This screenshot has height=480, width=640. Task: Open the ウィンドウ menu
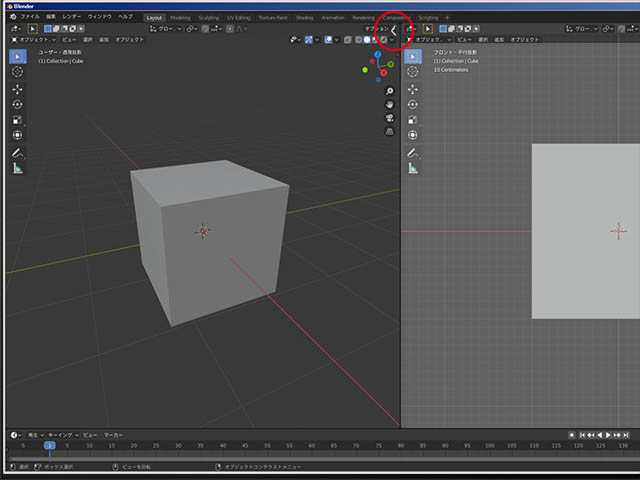pos(100,17)
